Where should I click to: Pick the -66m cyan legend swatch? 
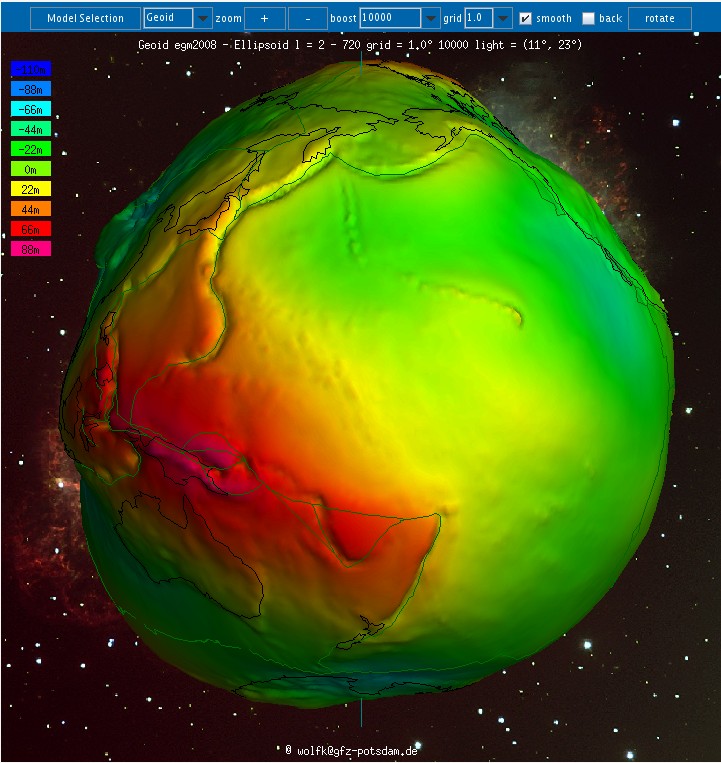31,109
